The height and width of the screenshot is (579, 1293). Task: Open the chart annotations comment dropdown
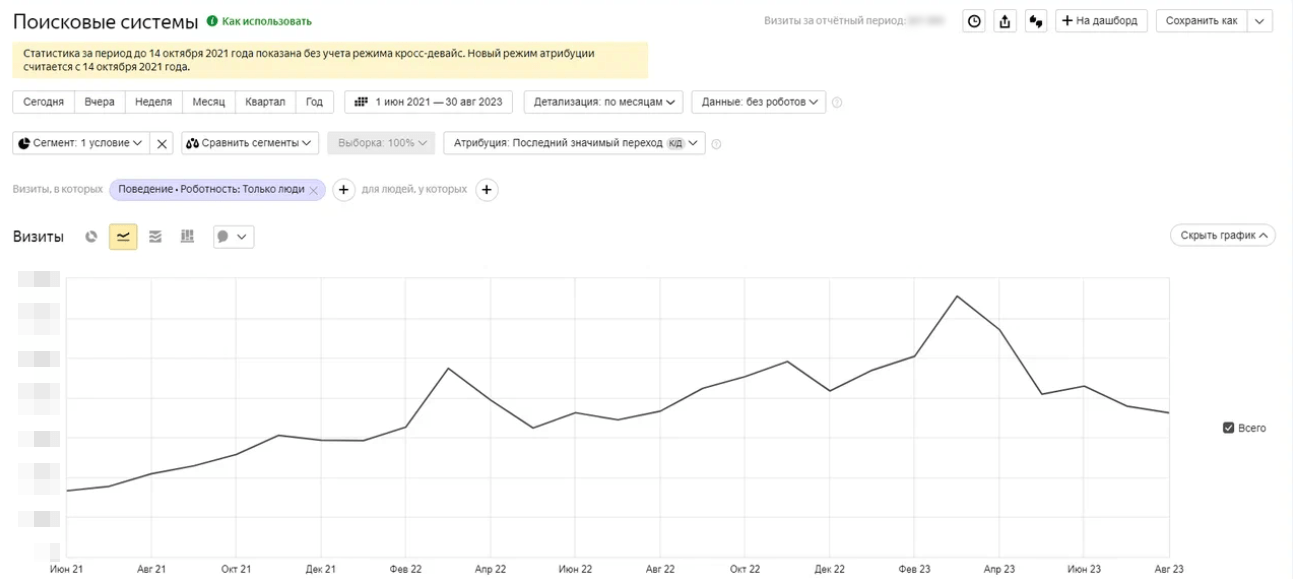tap(233, 237)
